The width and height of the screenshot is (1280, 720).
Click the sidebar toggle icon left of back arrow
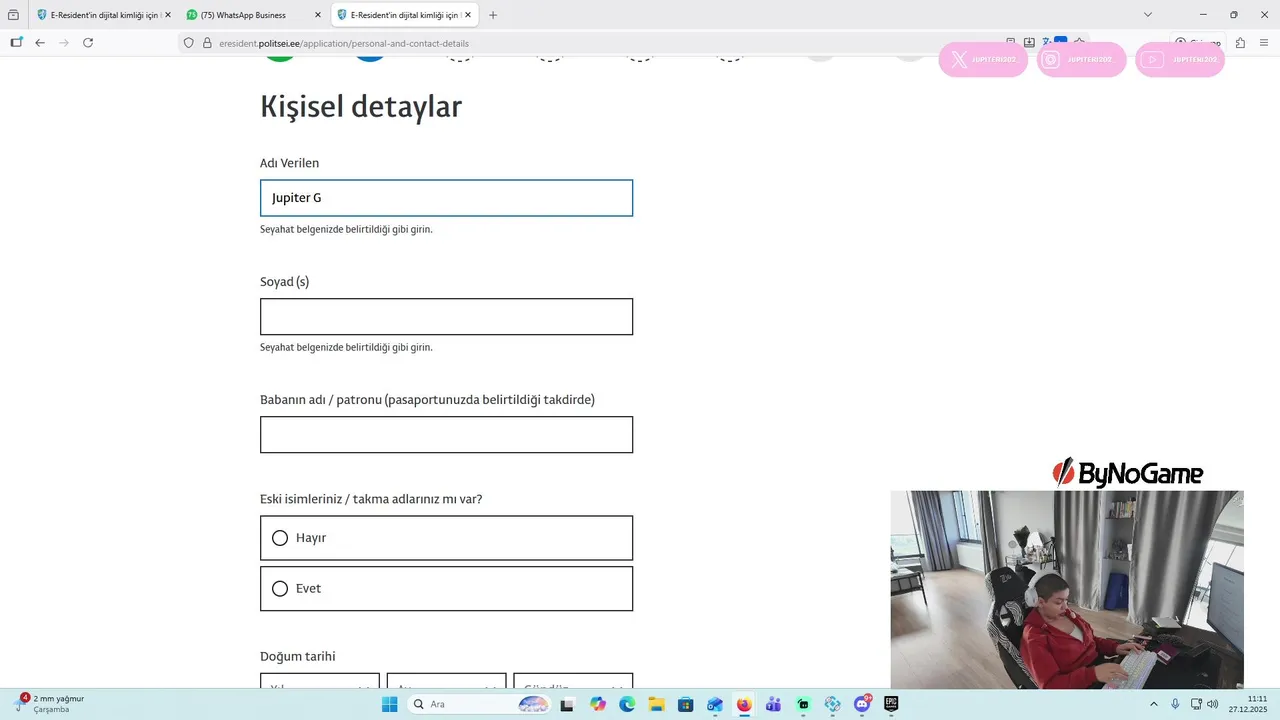(x=16, y=43)
